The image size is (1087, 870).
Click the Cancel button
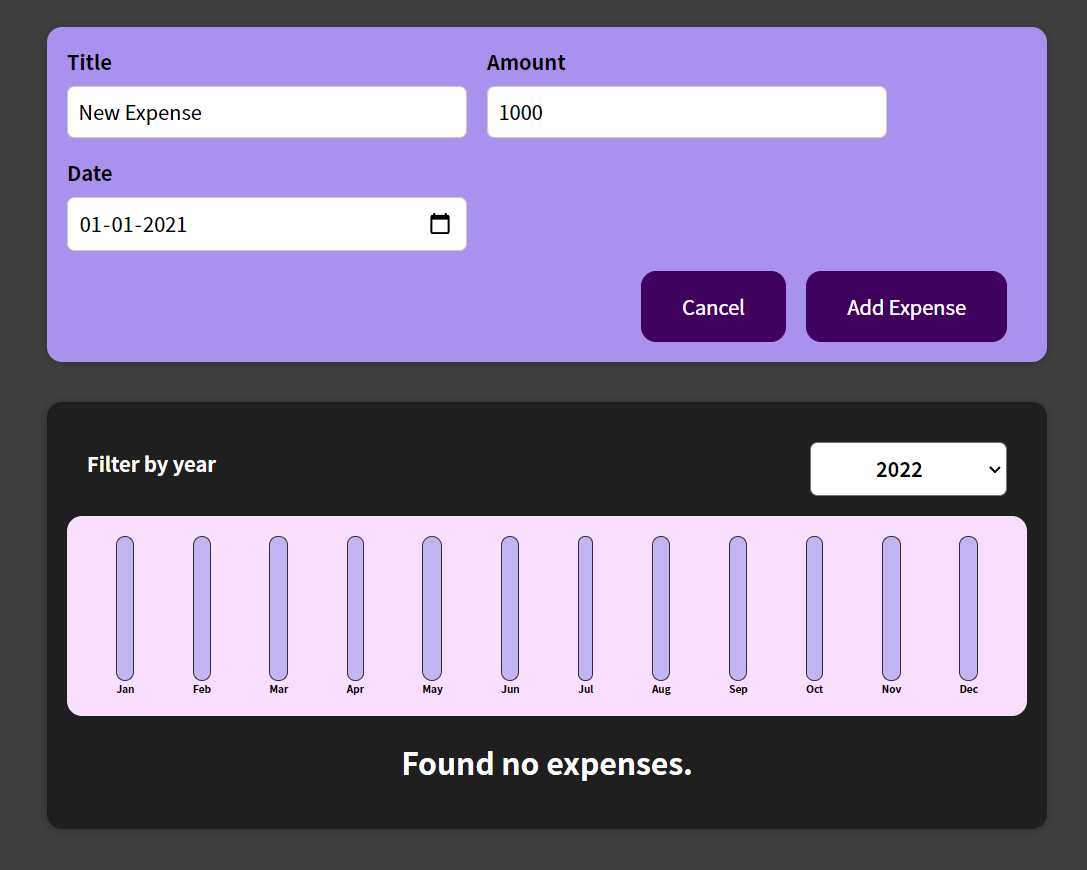coord(713,306)
